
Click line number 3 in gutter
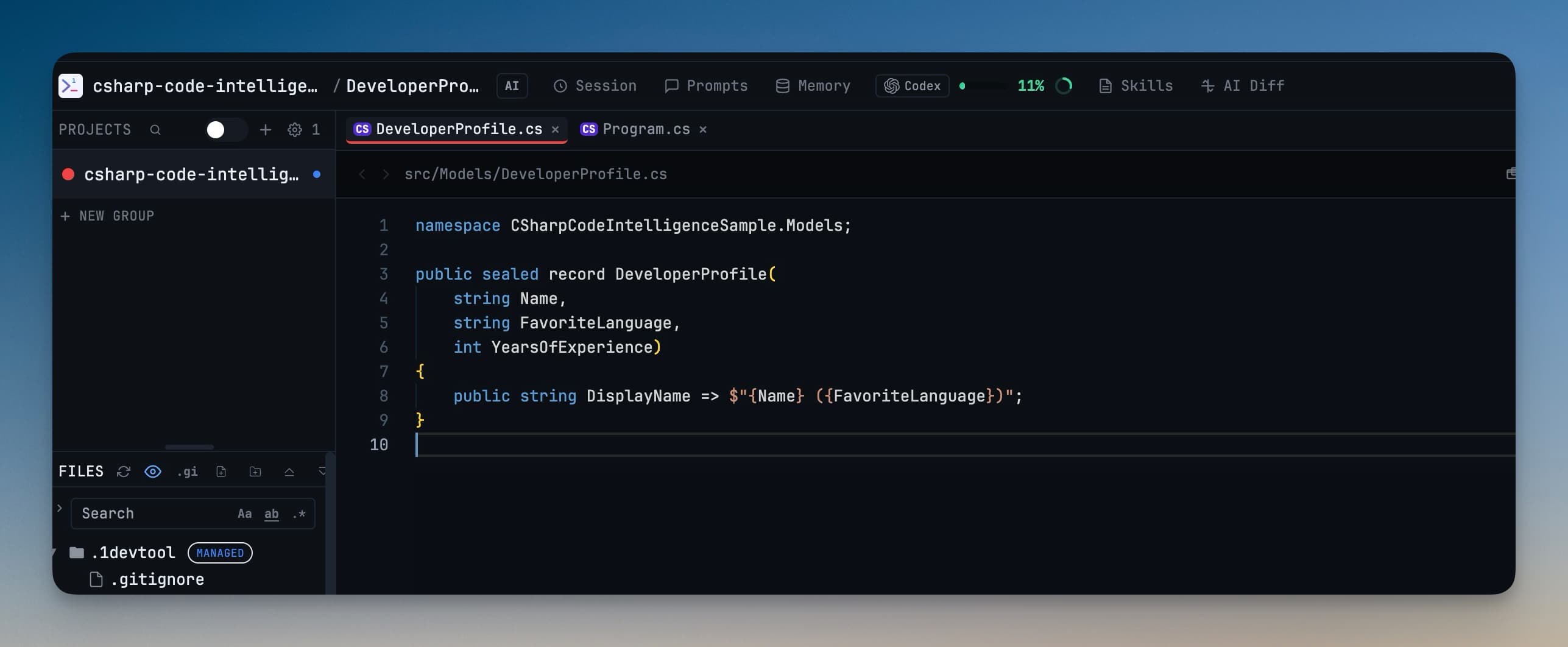coord(384,275)
